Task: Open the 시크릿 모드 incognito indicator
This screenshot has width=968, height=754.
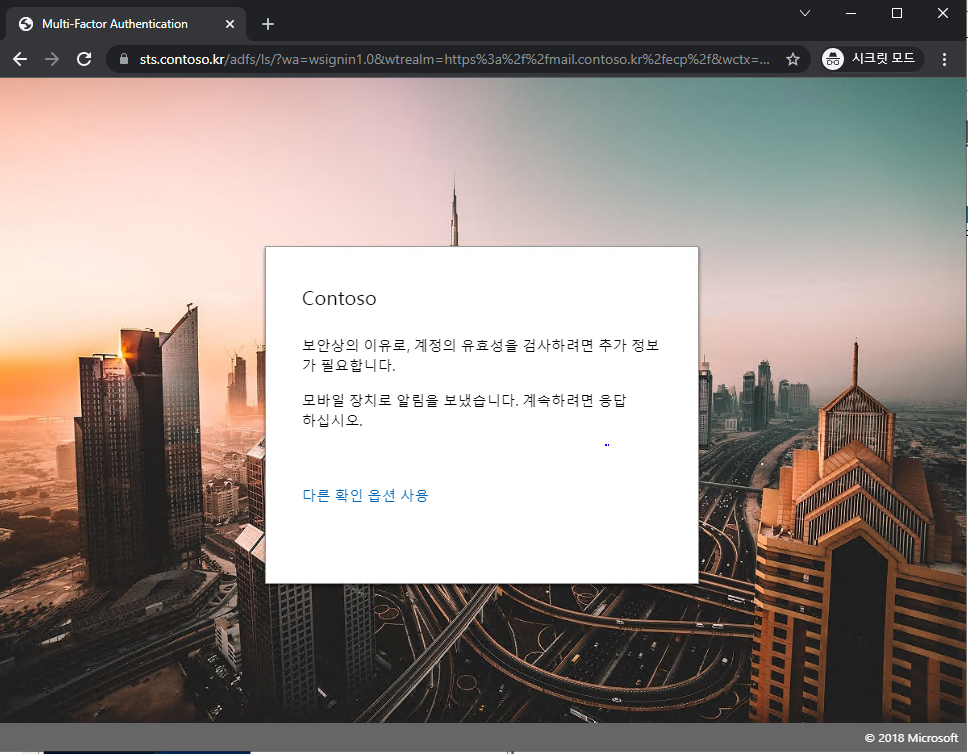Action: coord(872,59)
